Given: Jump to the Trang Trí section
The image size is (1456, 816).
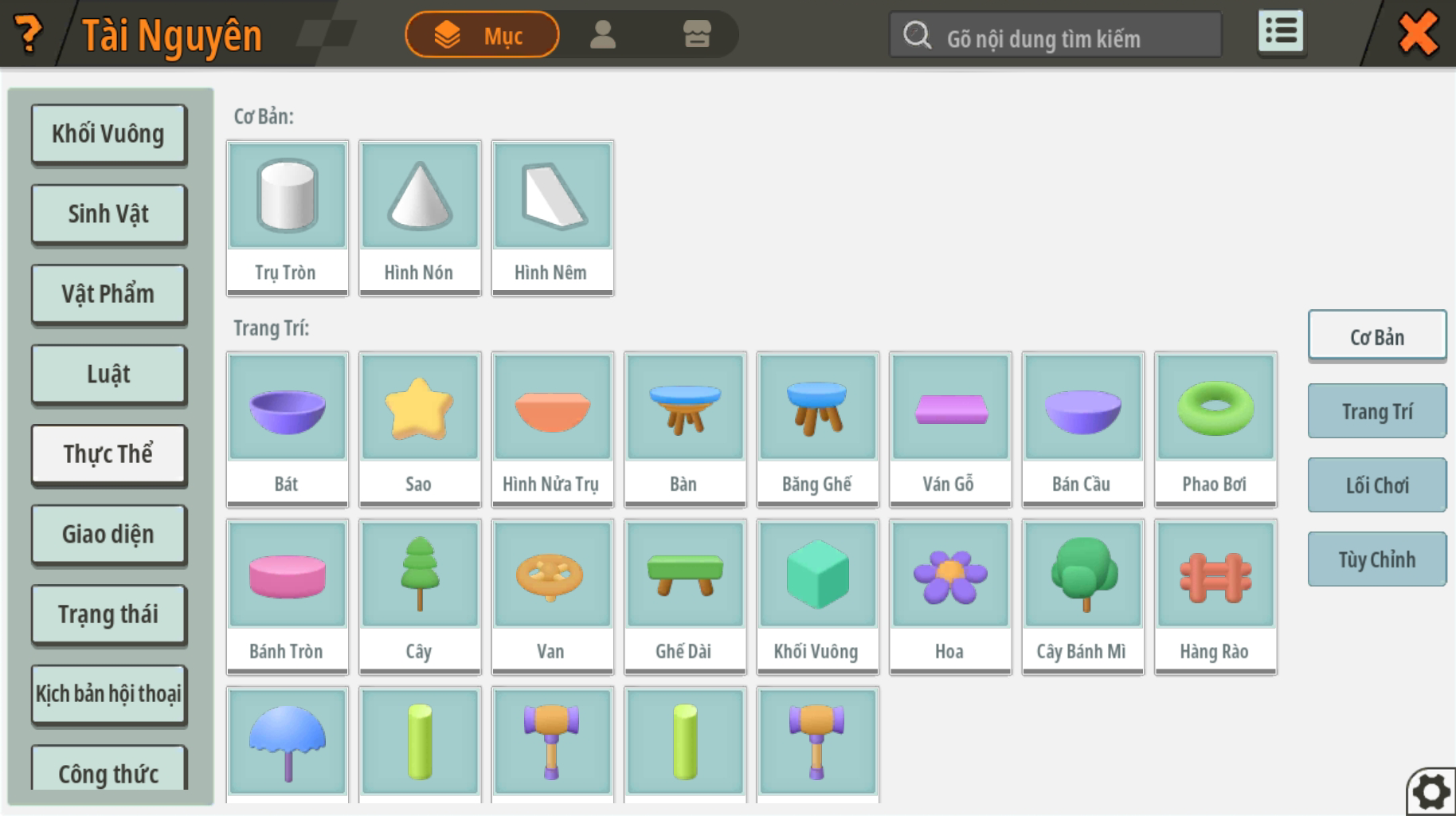Looking at the screenshot, I should 1376,411.
